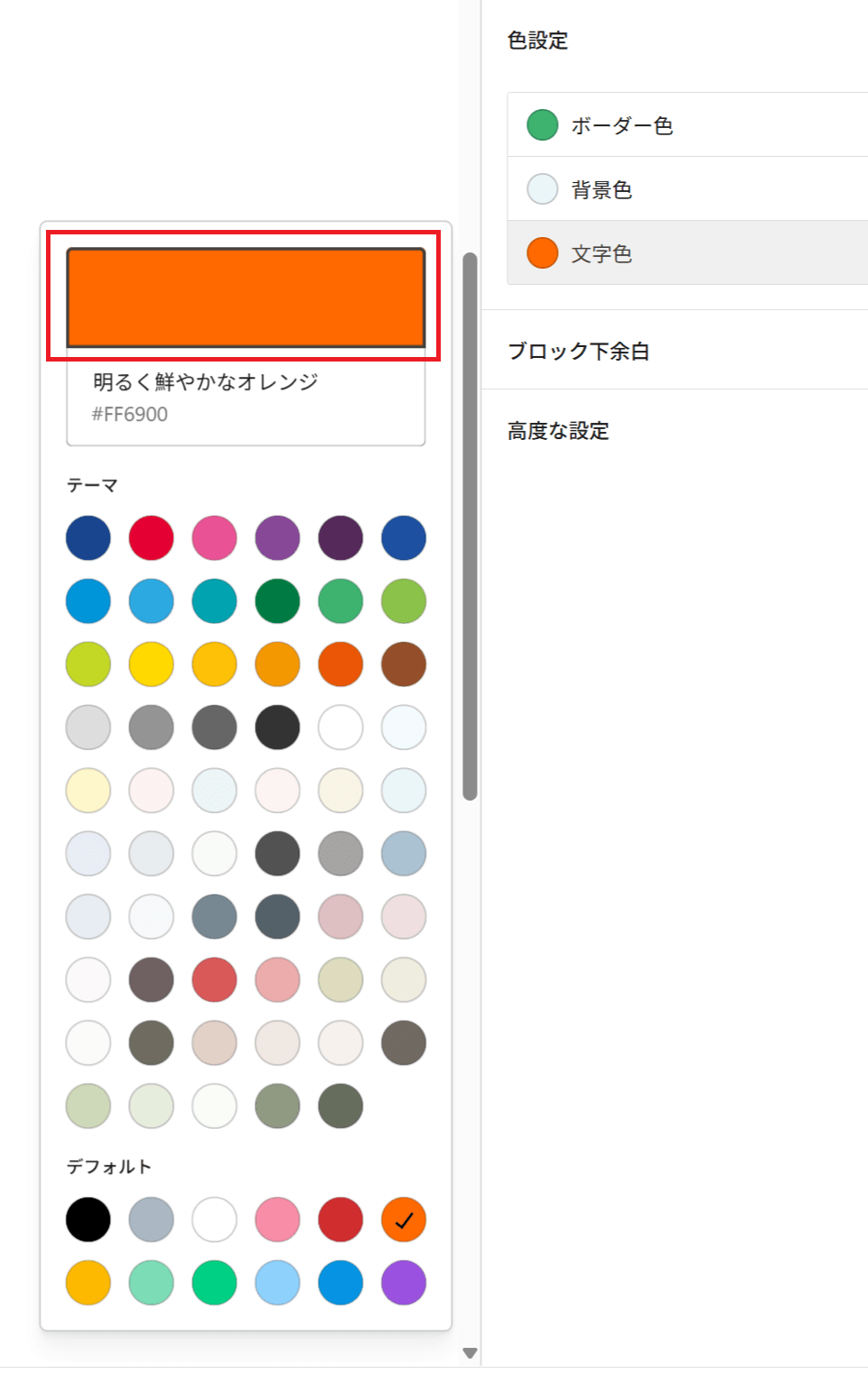Pick the purple swatch in デフォルト palette

[x=404, y=1283]
